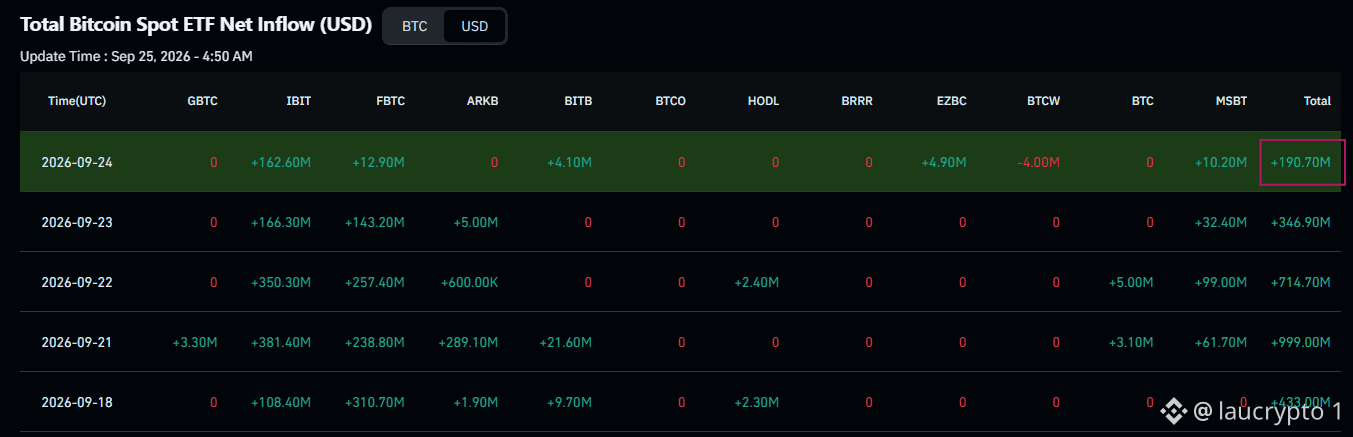Select USD in the unit toggle

pos(475,26)
